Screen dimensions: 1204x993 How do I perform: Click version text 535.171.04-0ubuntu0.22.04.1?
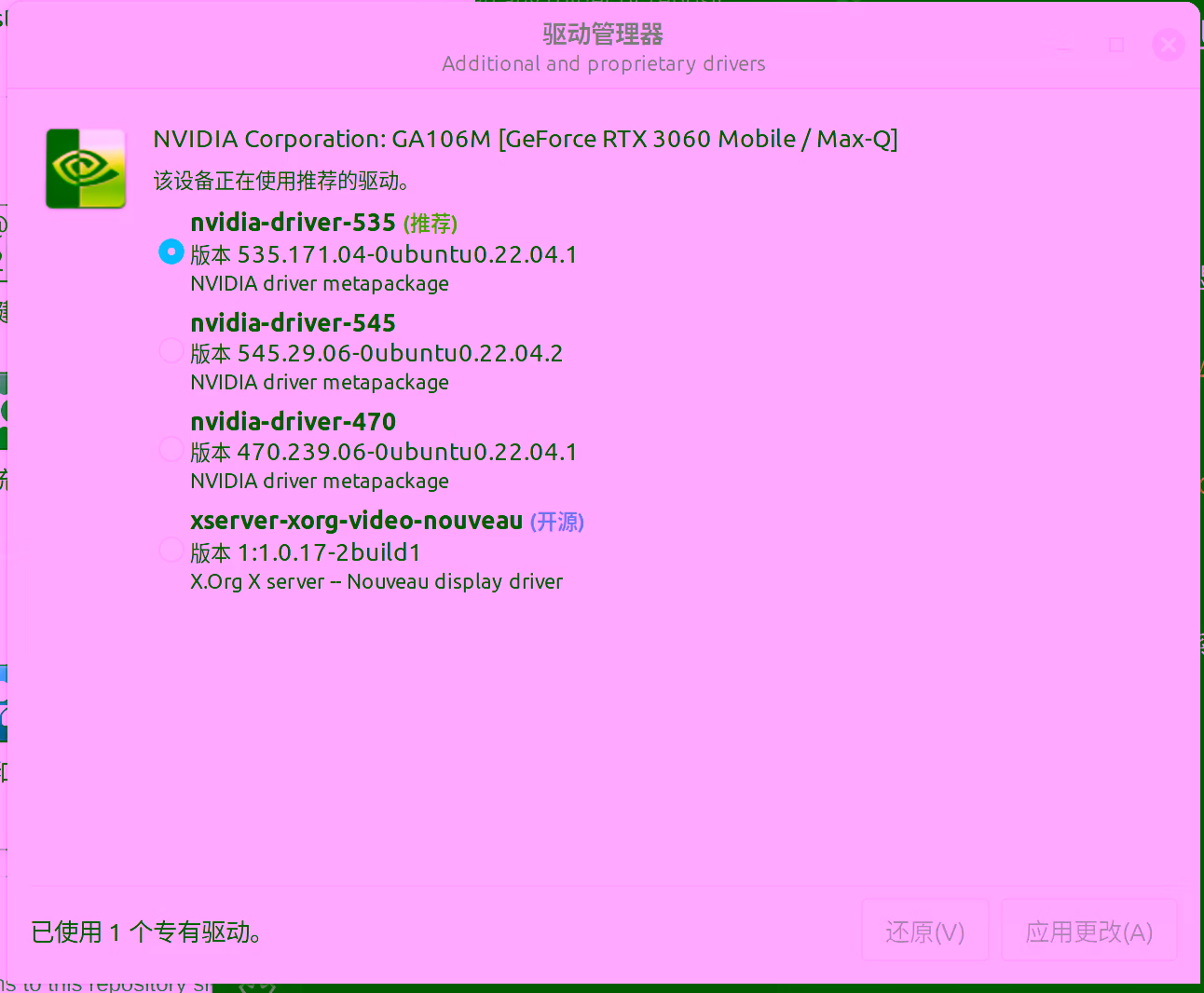point(407,254)
